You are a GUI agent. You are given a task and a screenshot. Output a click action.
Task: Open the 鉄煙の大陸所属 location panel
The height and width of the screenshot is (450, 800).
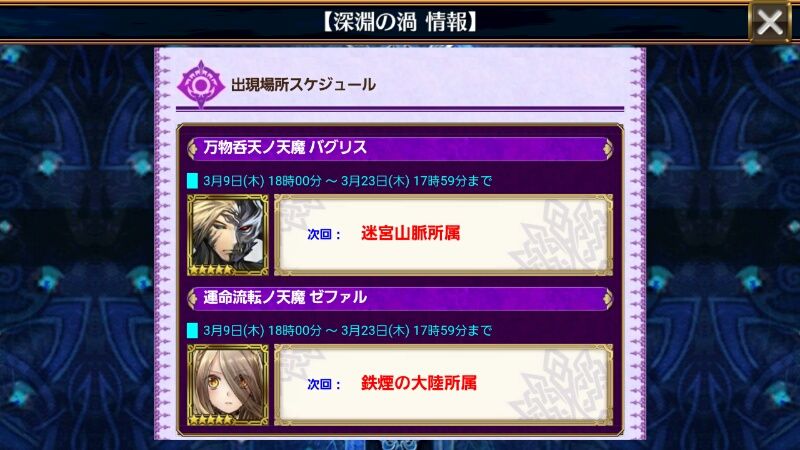coord(443,385)
